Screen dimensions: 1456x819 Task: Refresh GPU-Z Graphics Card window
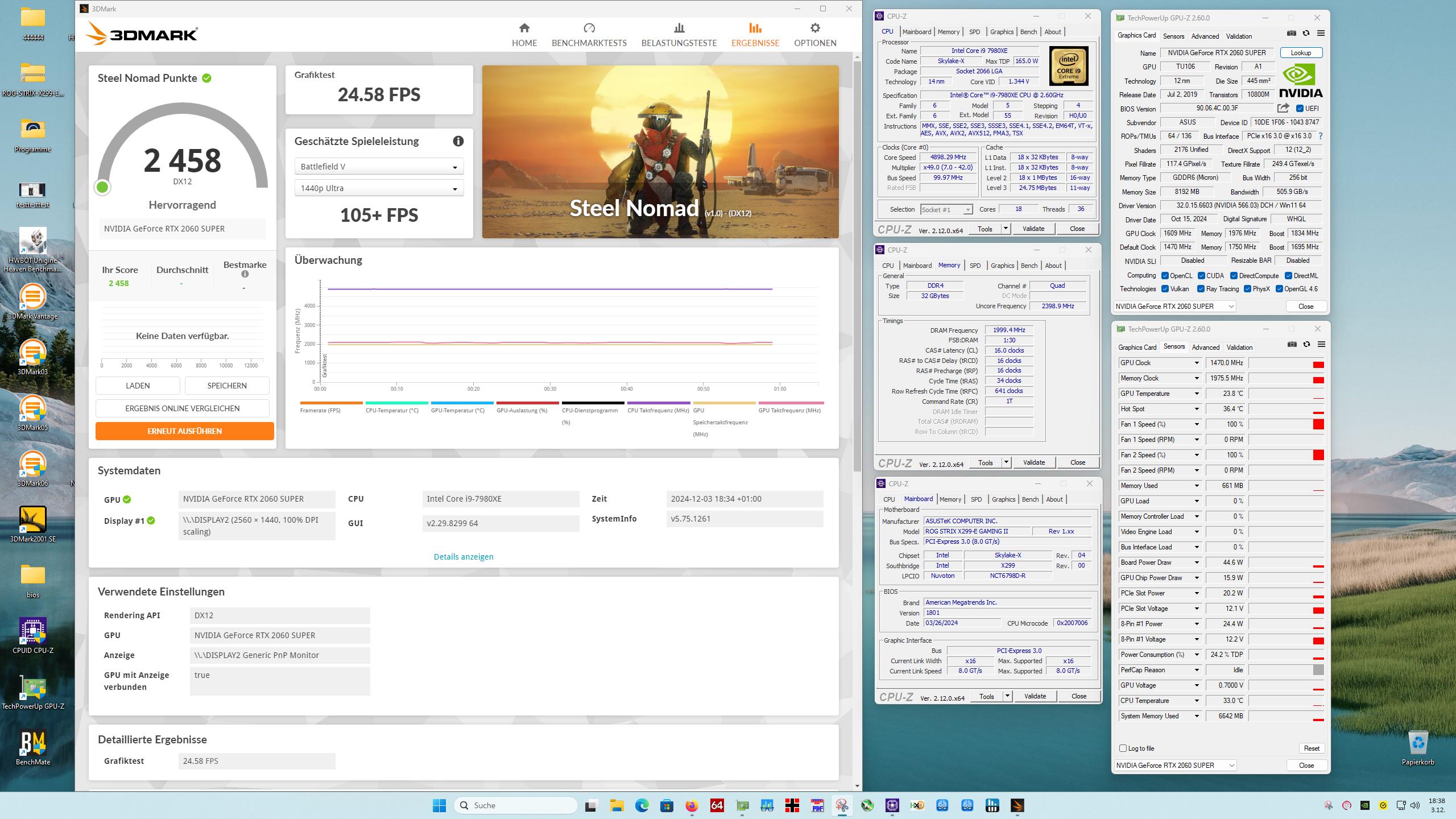point(1306,33)
